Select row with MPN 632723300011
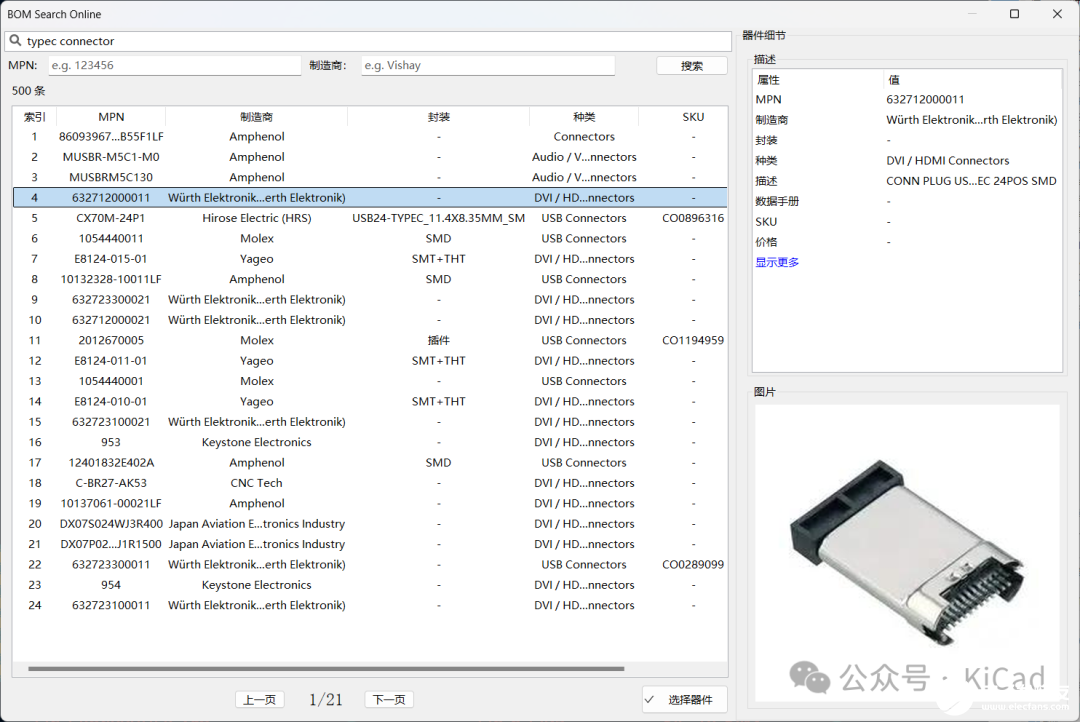 tap(370, 564)
